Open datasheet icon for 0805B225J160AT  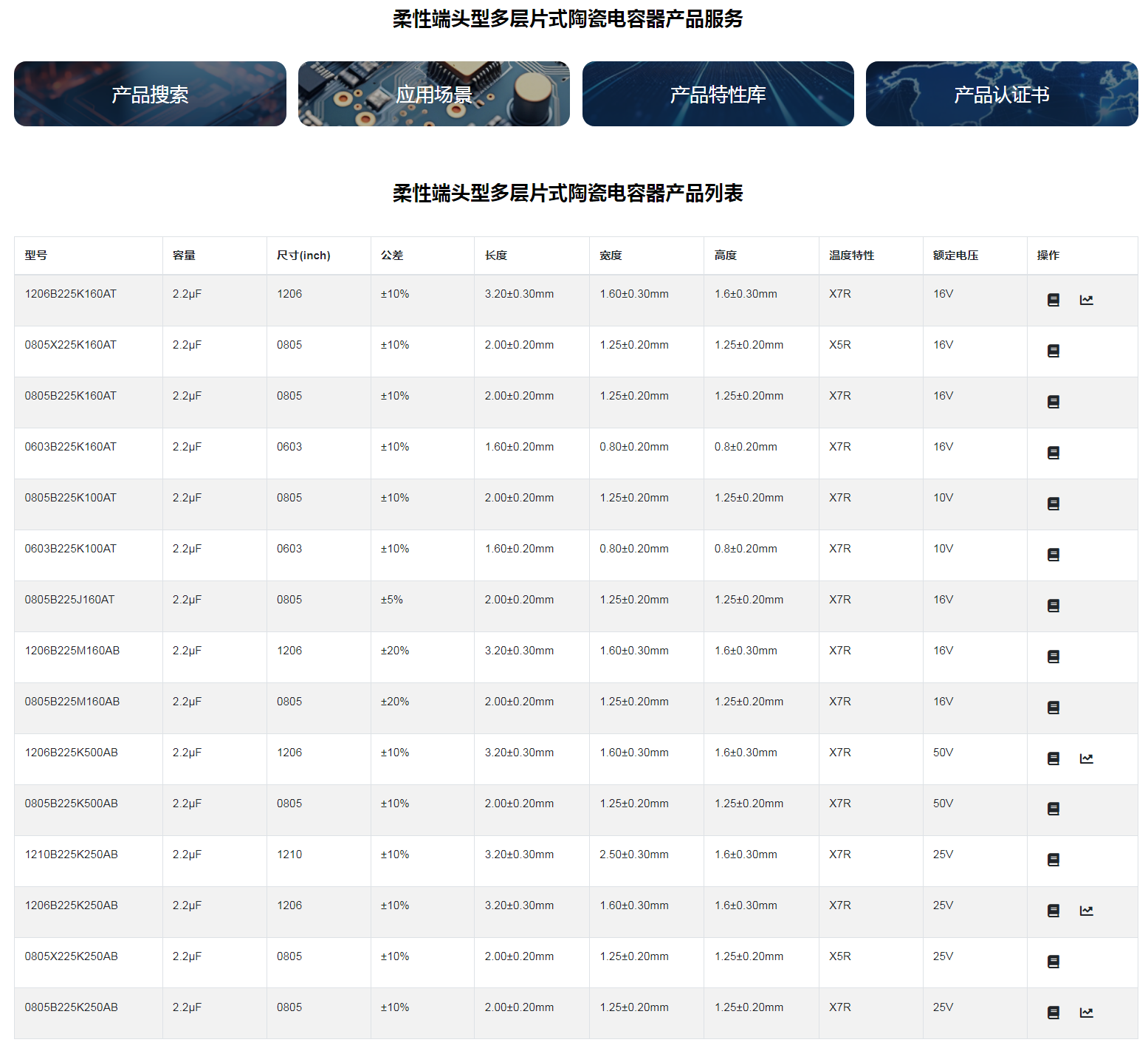point(1054,606)
